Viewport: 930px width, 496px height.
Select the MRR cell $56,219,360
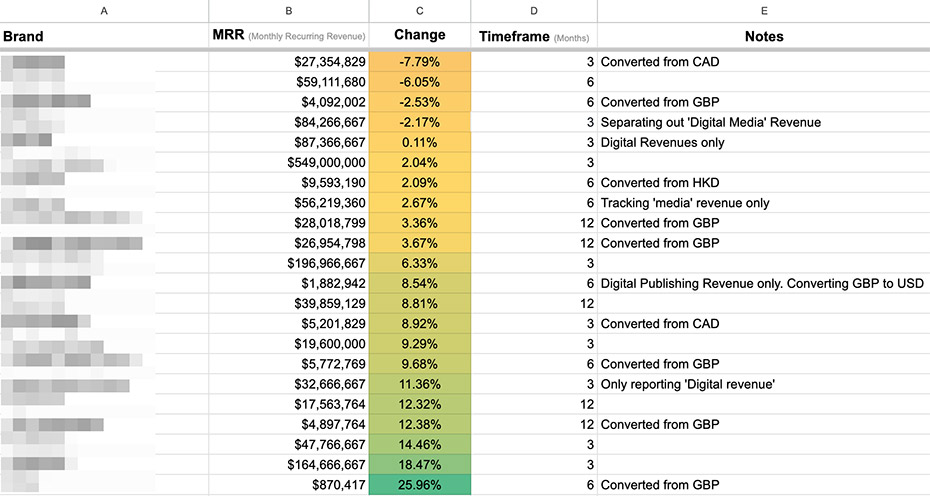(289, 203)
